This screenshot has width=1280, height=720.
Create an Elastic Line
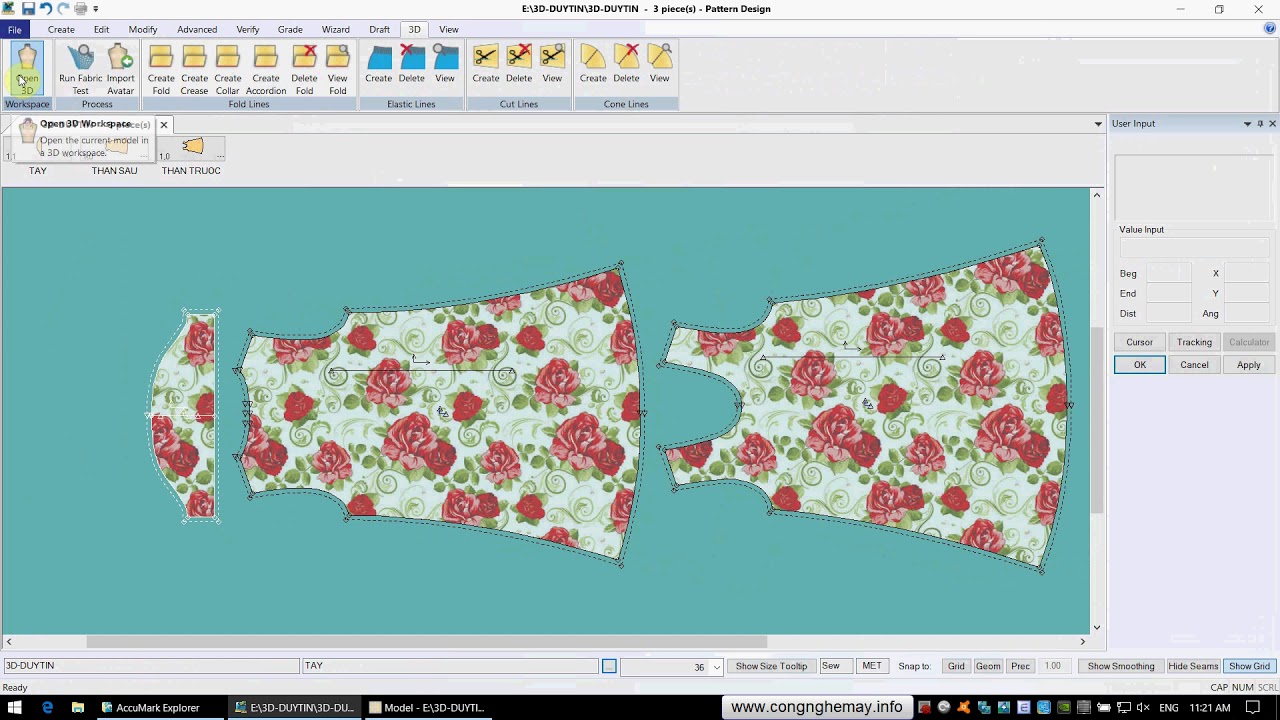(x=378, y=64)
